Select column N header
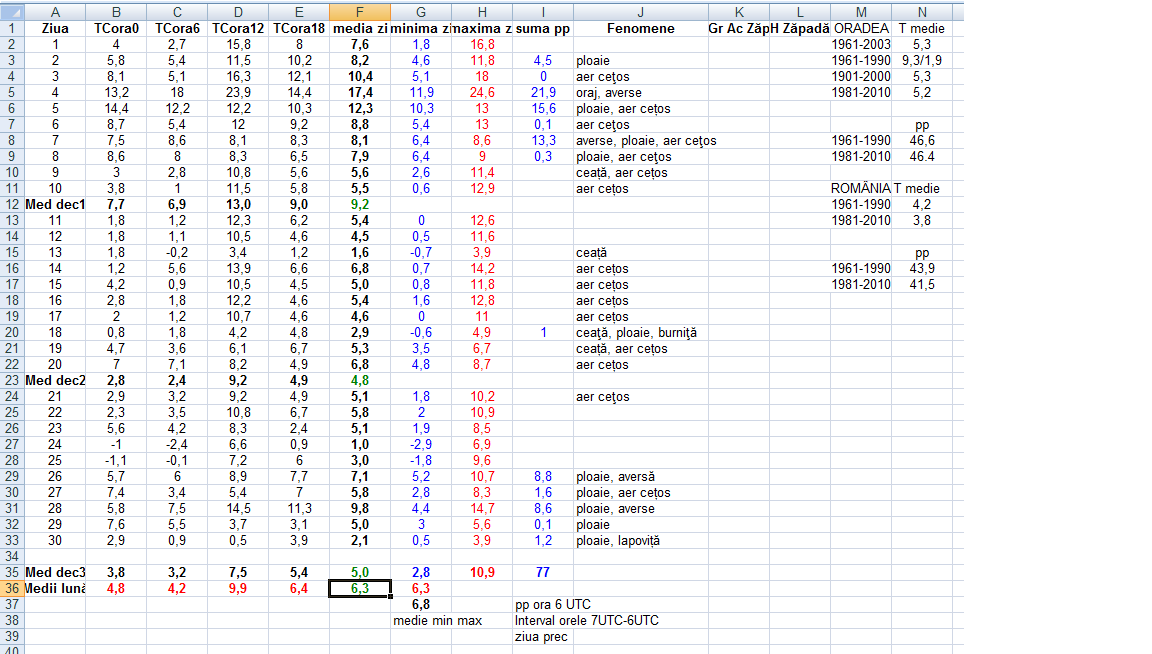1152x654 pixels. 922,12
